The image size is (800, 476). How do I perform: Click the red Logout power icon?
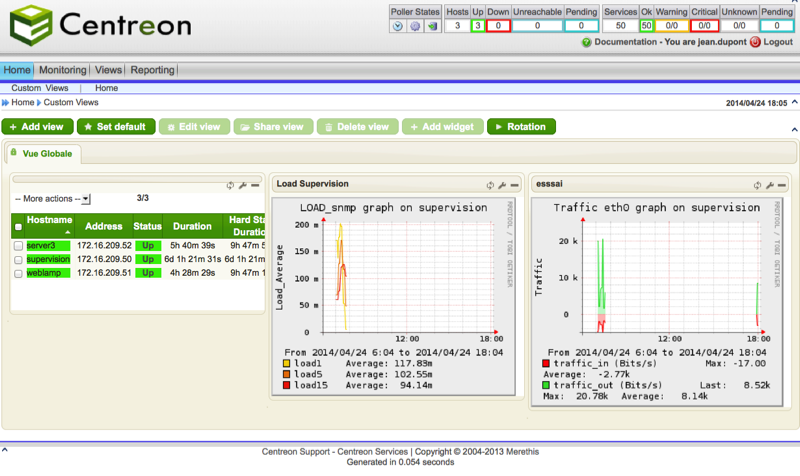click(755, 43)
